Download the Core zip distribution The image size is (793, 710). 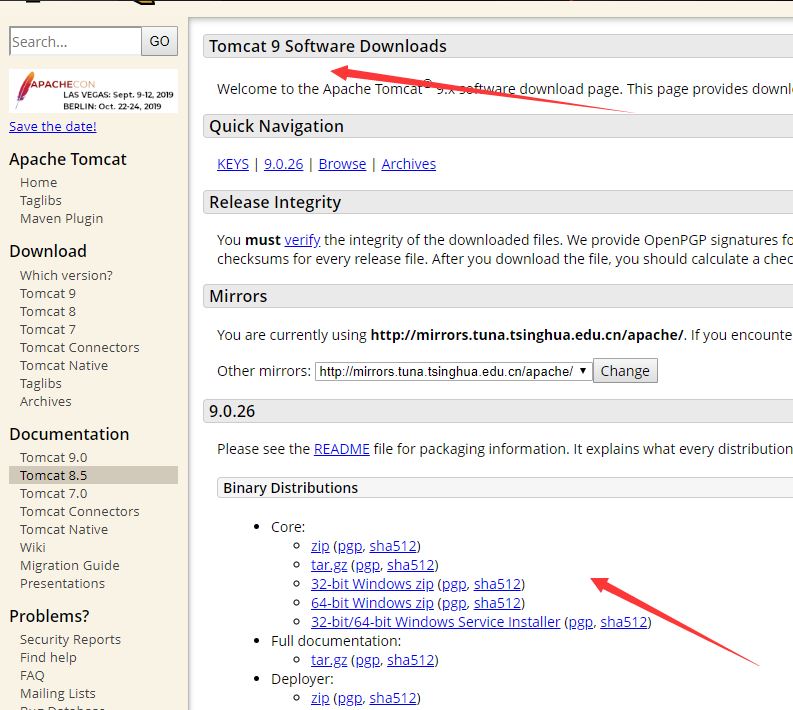pos(320,546)
